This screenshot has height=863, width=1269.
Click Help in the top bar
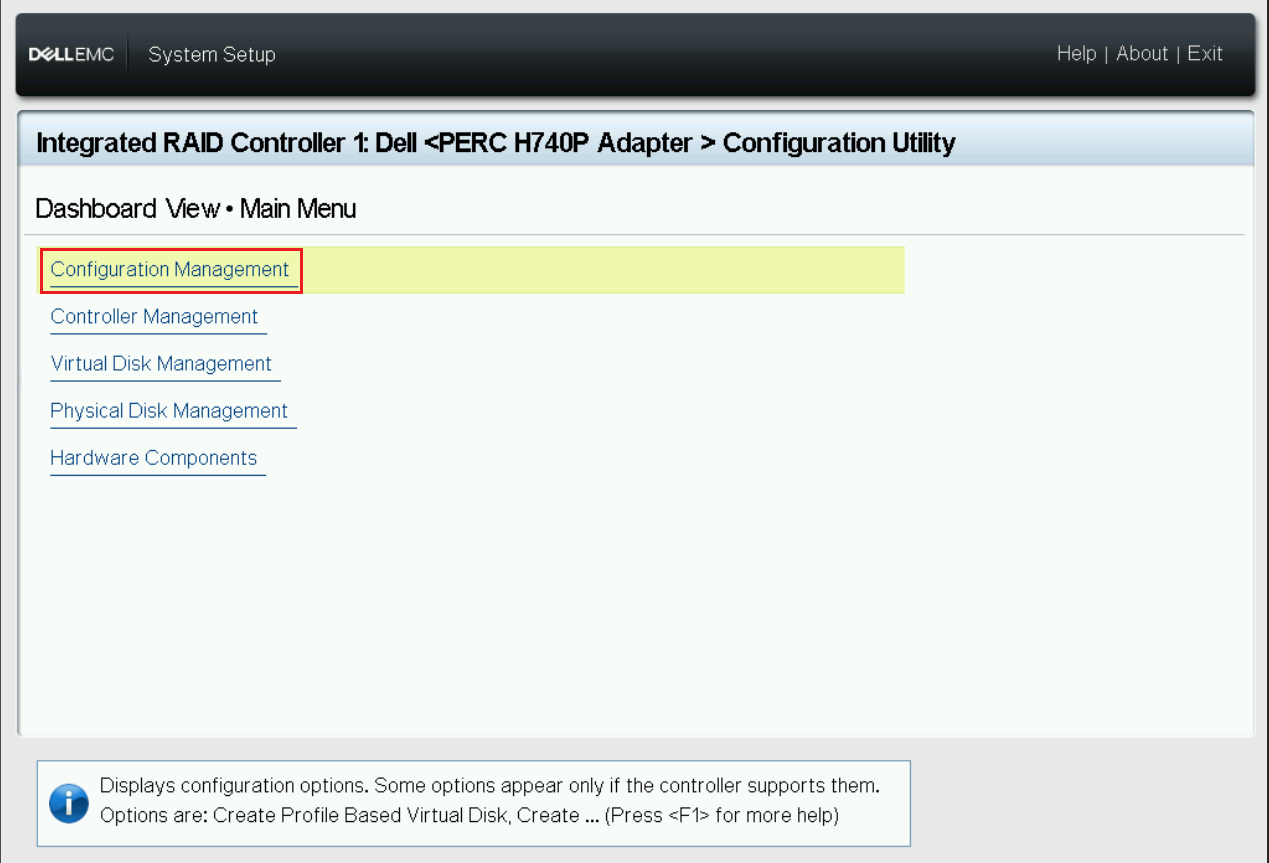pyautogui.click(x=1076, y=54)
